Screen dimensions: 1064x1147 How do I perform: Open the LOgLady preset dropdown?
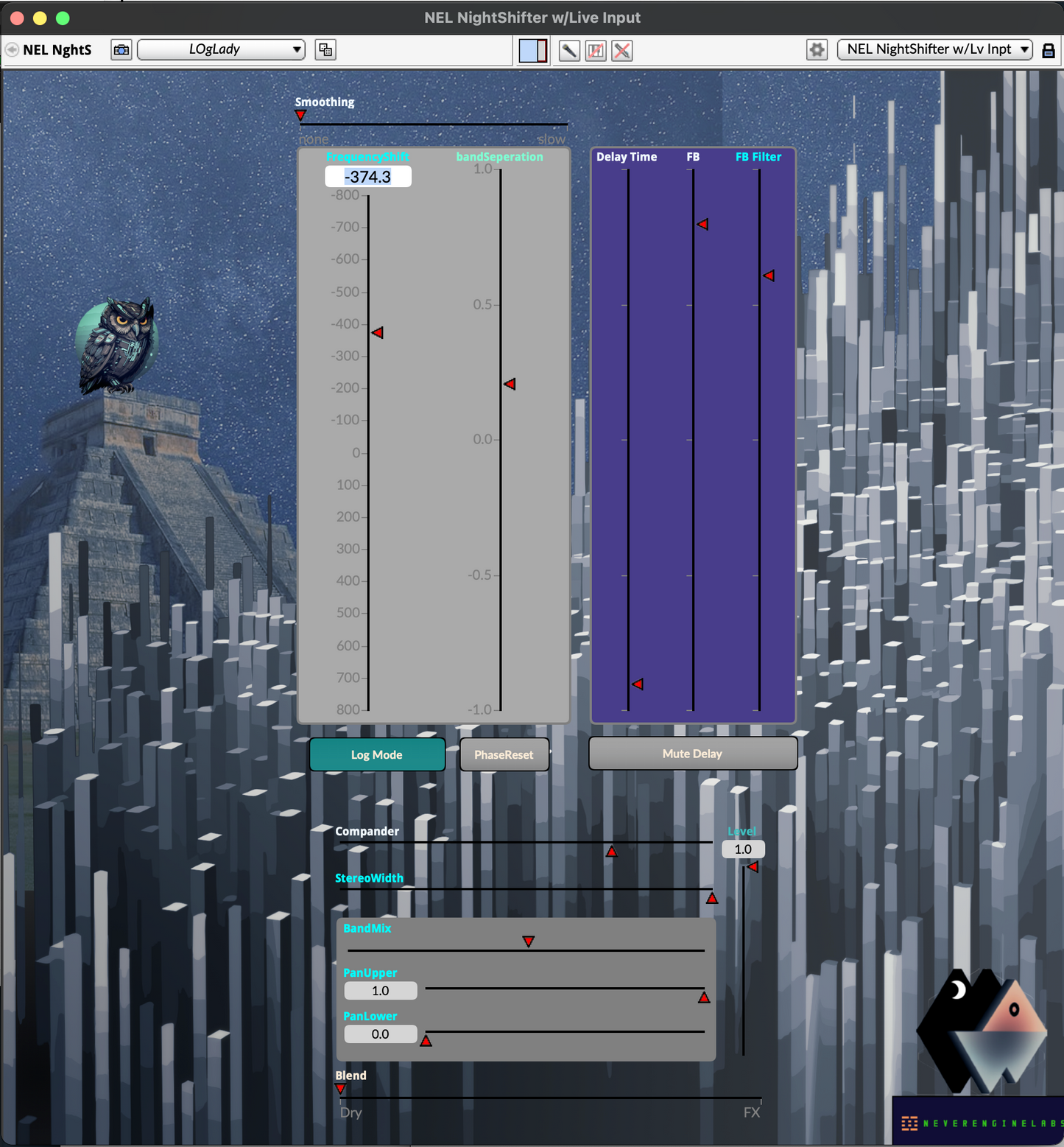tap(221, 49)
